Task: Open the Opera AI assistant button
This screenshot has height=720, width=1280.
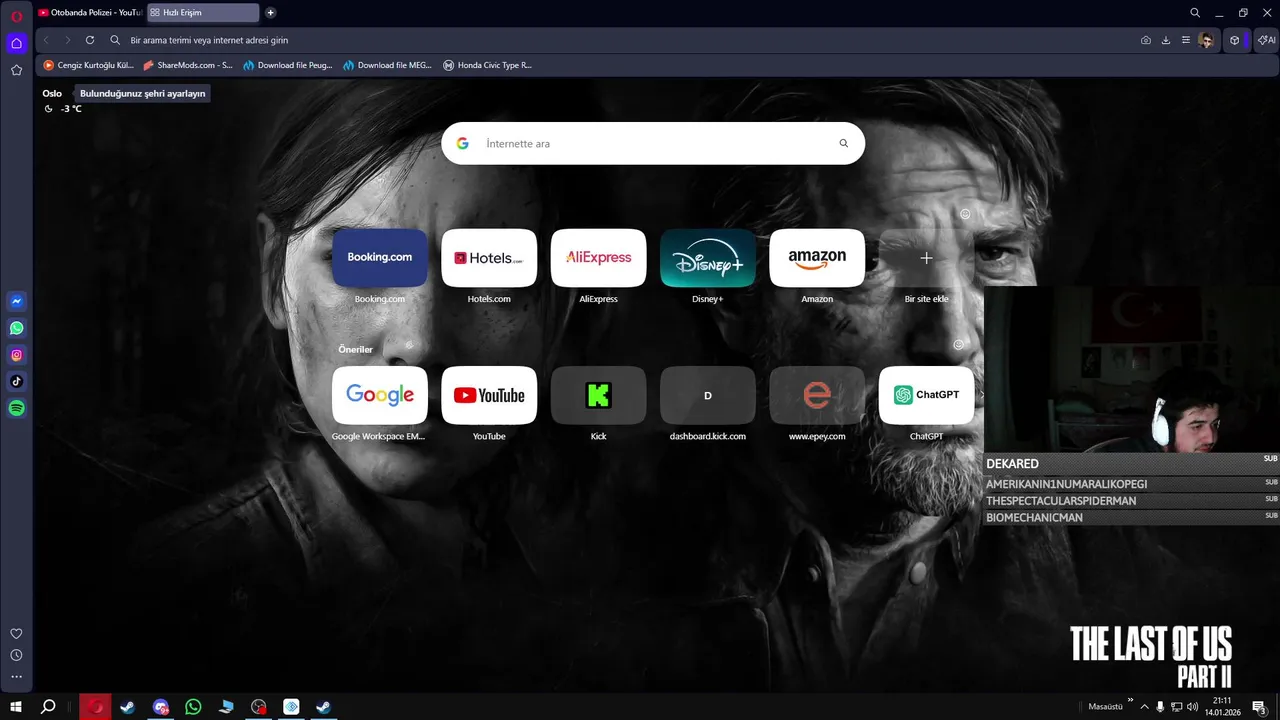Action: pos(1266,40)
